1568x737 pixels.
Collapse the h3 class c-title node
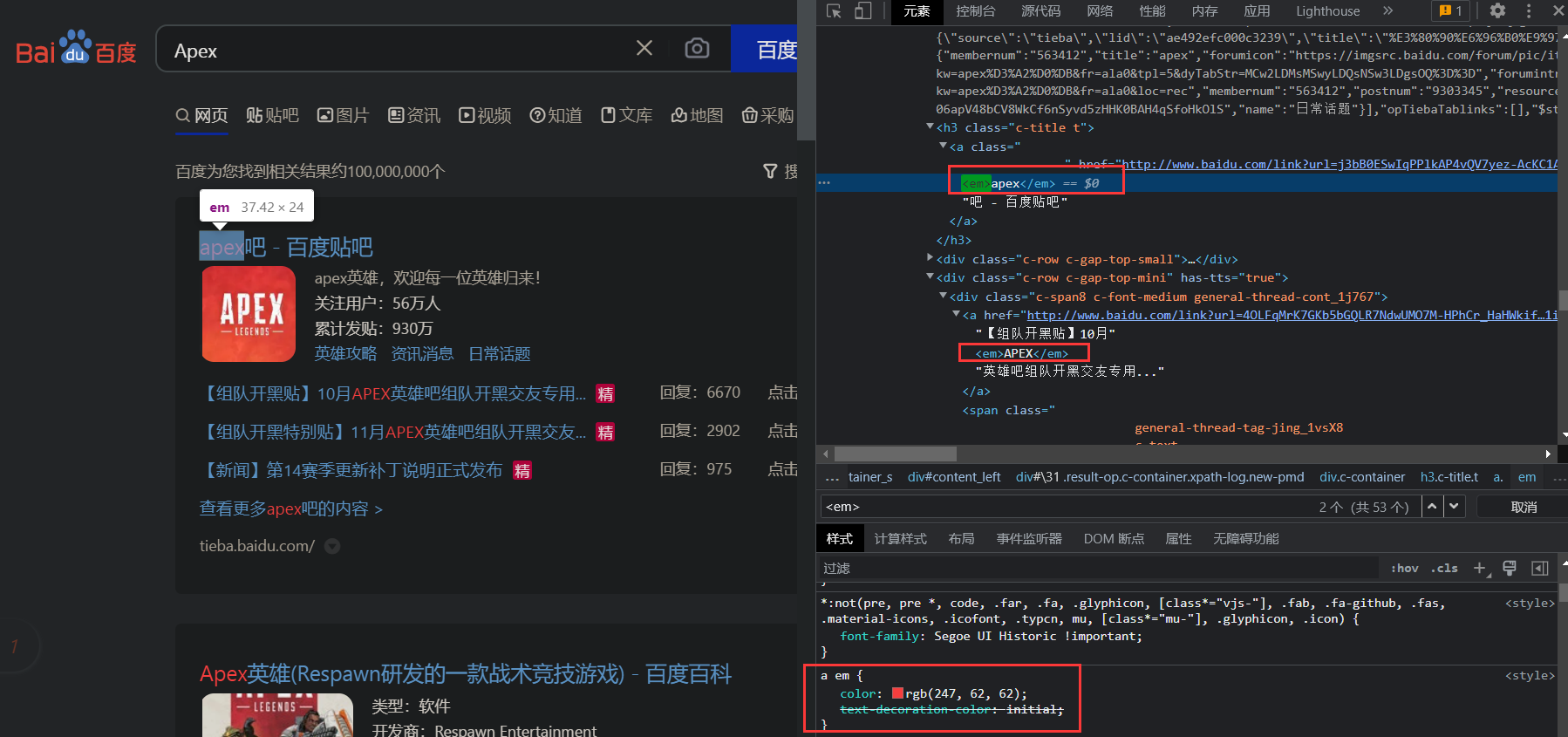tap(930, 127)
